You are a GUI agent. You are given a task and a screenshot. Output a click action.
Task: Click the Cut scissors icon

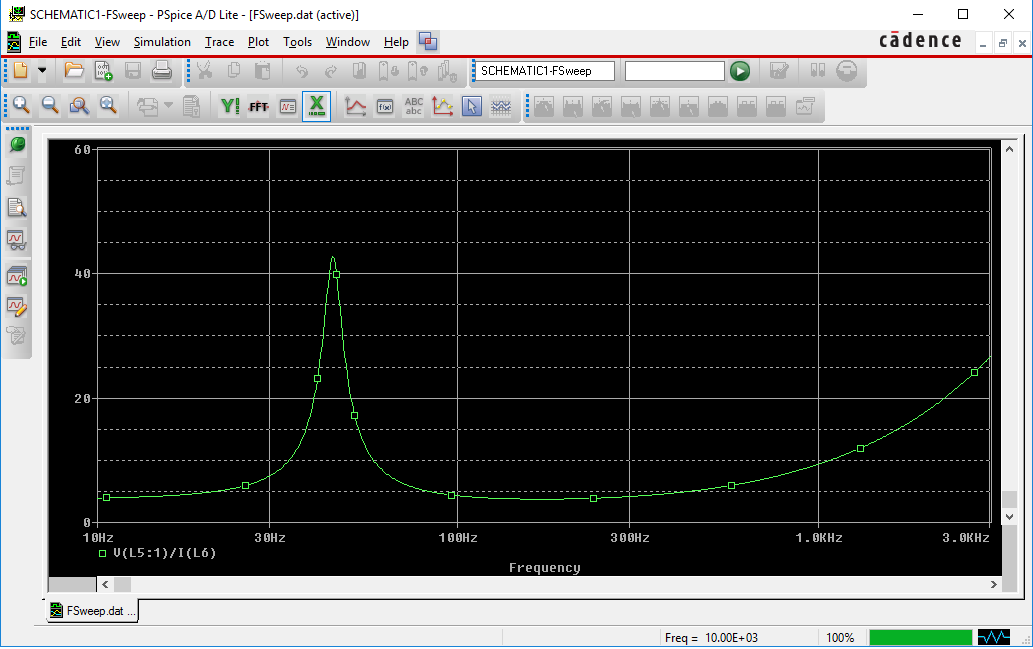click(x=204, y=71)
